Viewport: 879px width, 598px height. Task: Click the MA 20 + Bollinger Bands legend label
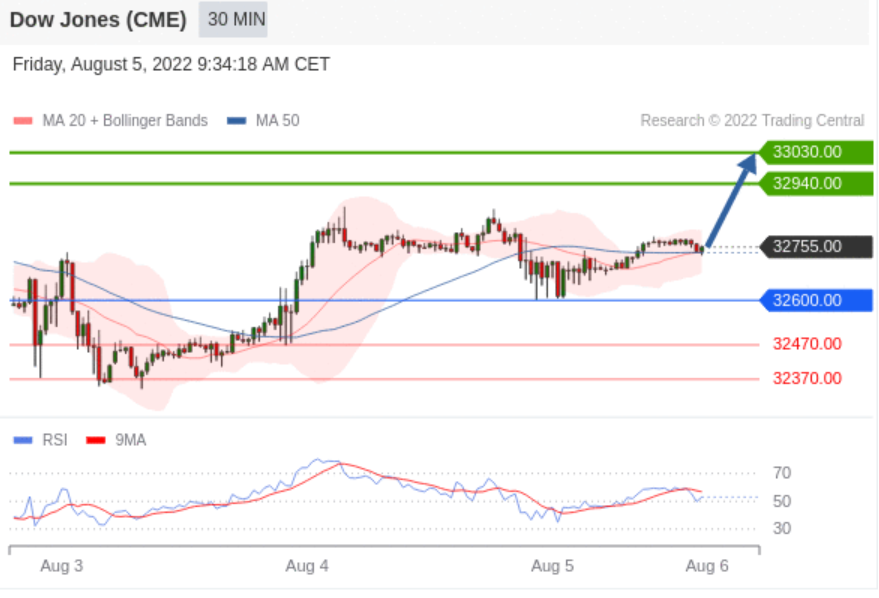[x=125, y=120]
